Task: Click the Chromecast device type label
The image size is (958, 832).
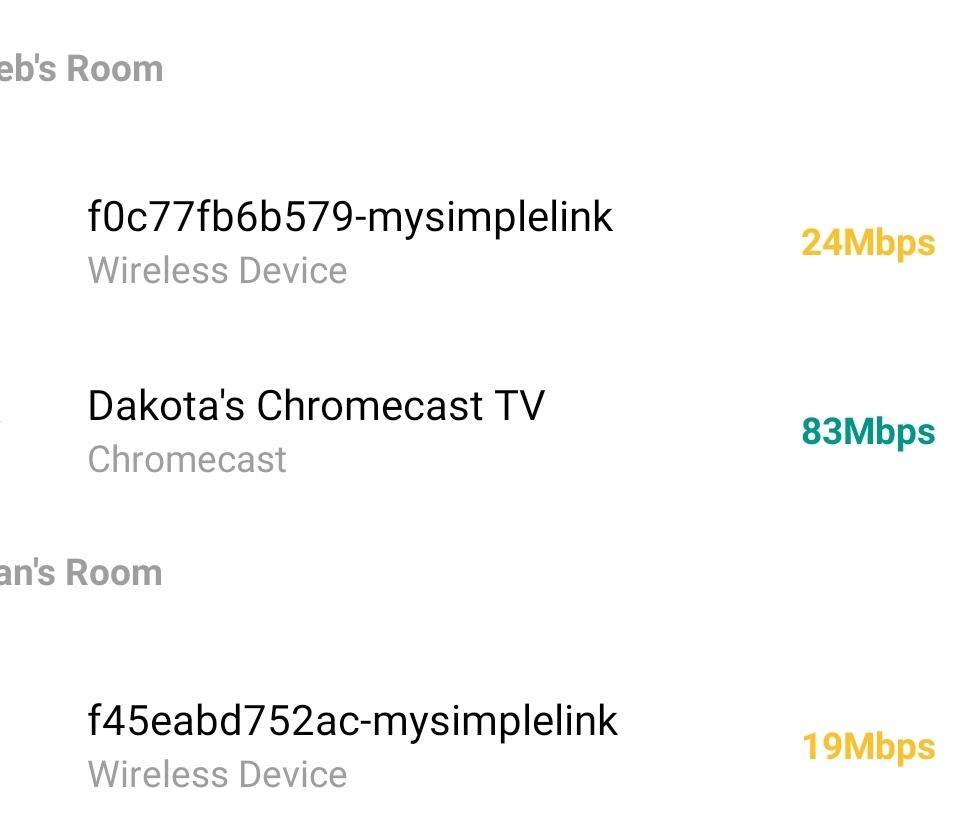Action: [187, 460]
